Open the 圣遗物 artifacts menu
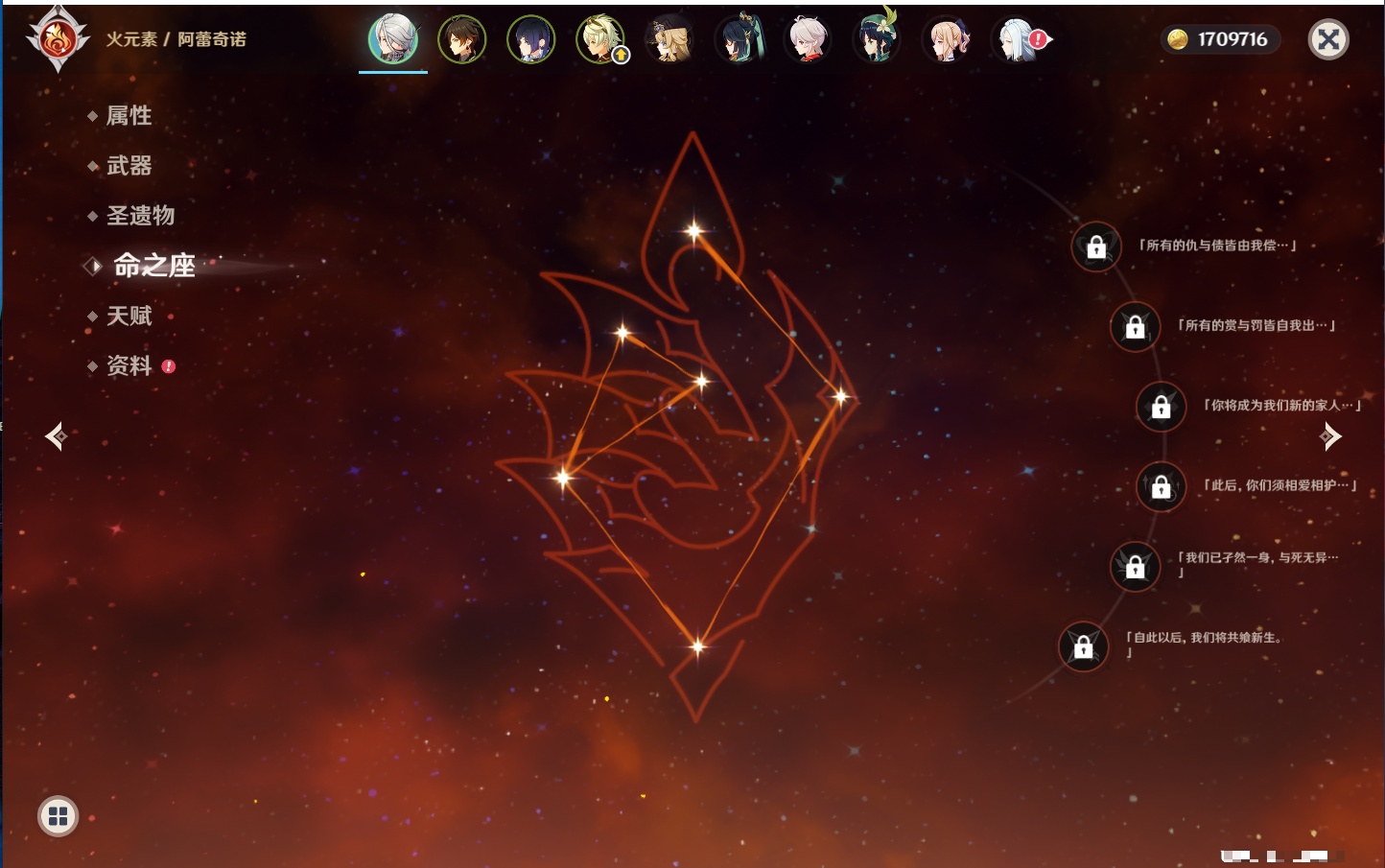 coord(140,216)
